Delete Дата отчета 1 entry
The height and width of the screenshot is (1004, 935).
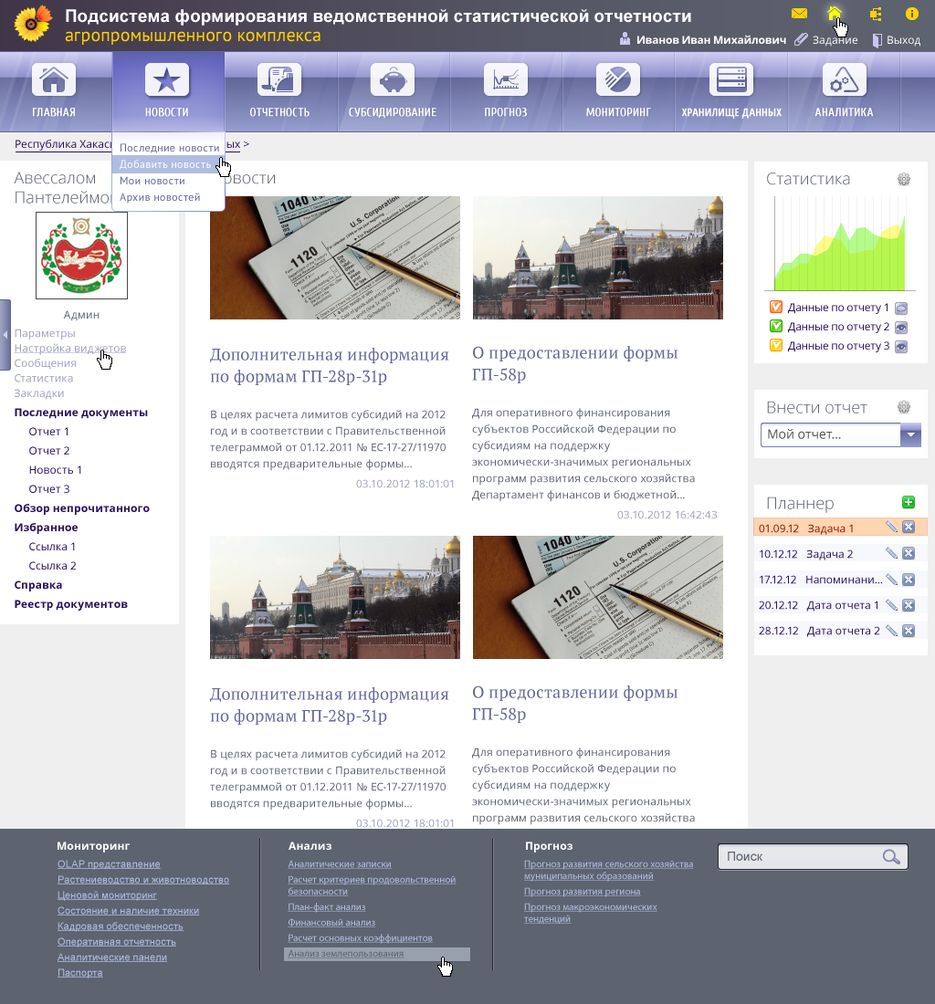pos(908,605)
